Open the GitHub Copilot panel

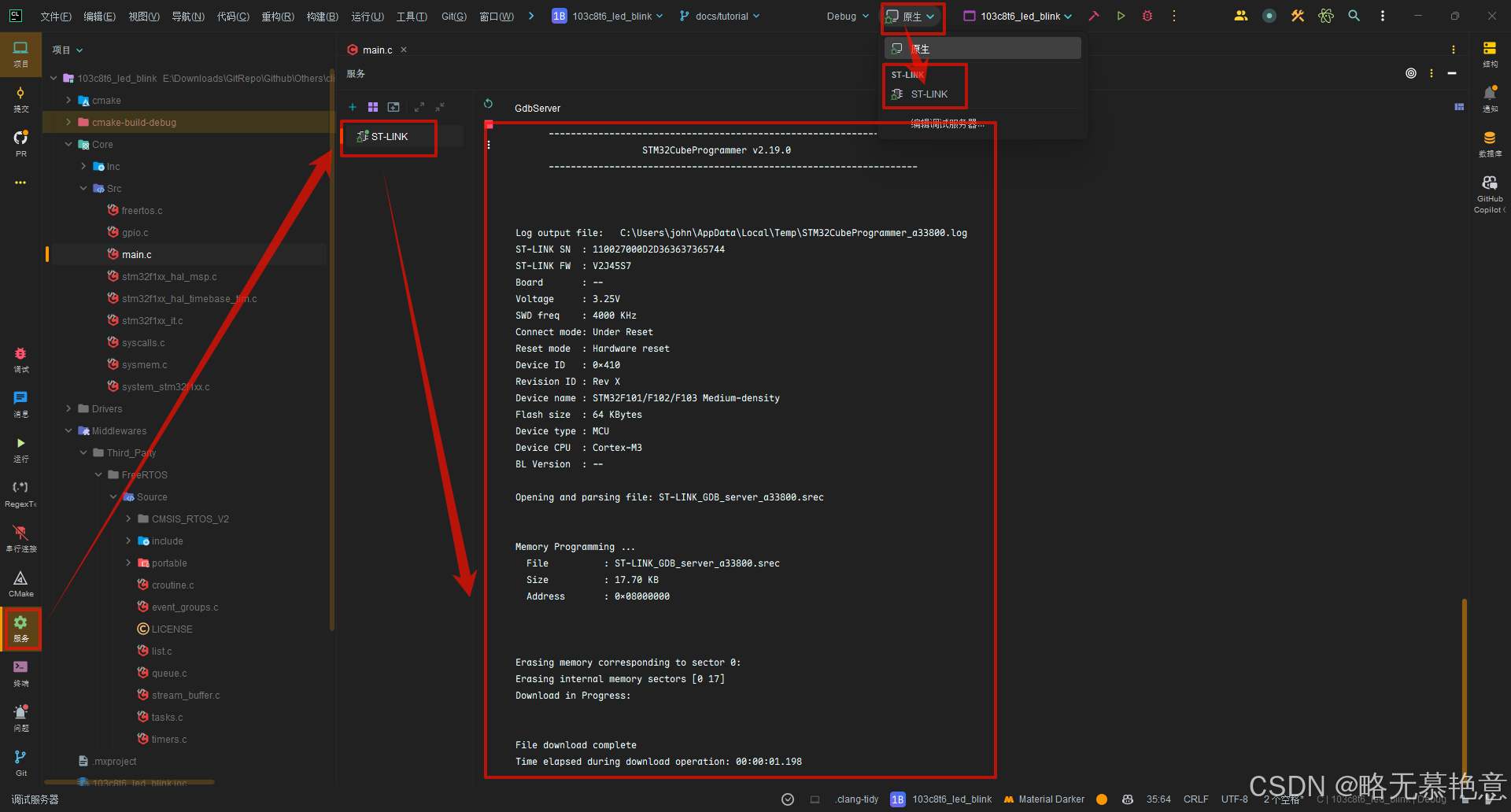tap(1490, 193)
